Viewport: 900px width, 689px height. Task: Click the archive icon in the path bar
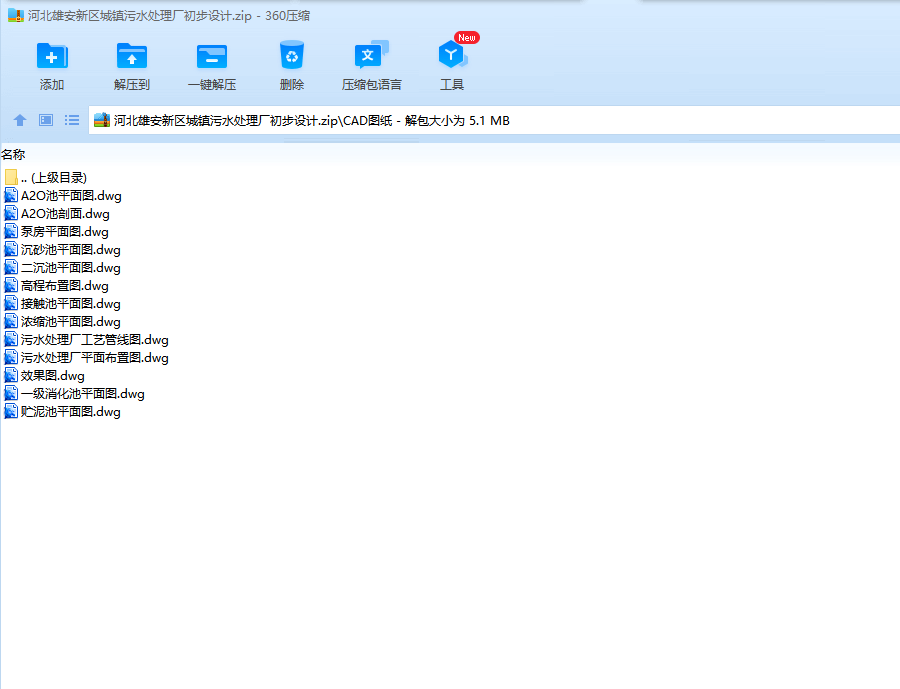click(102, 120)
